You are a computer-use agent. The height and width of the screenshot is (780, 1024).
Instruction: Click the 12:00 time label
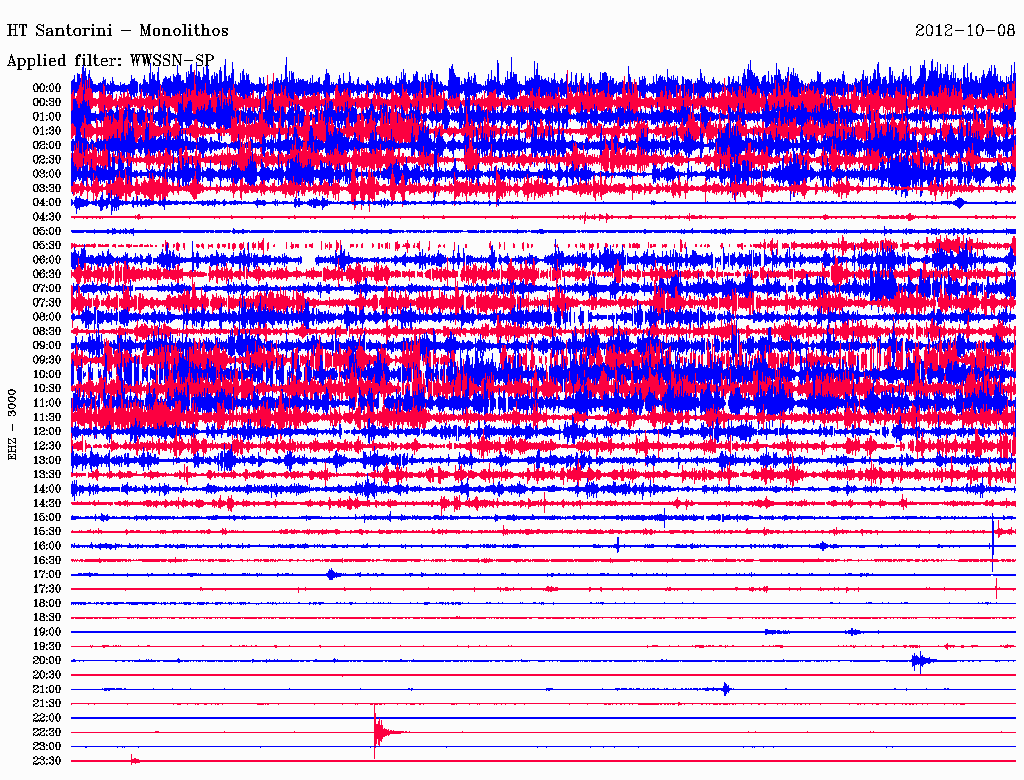tap(47, 432)
